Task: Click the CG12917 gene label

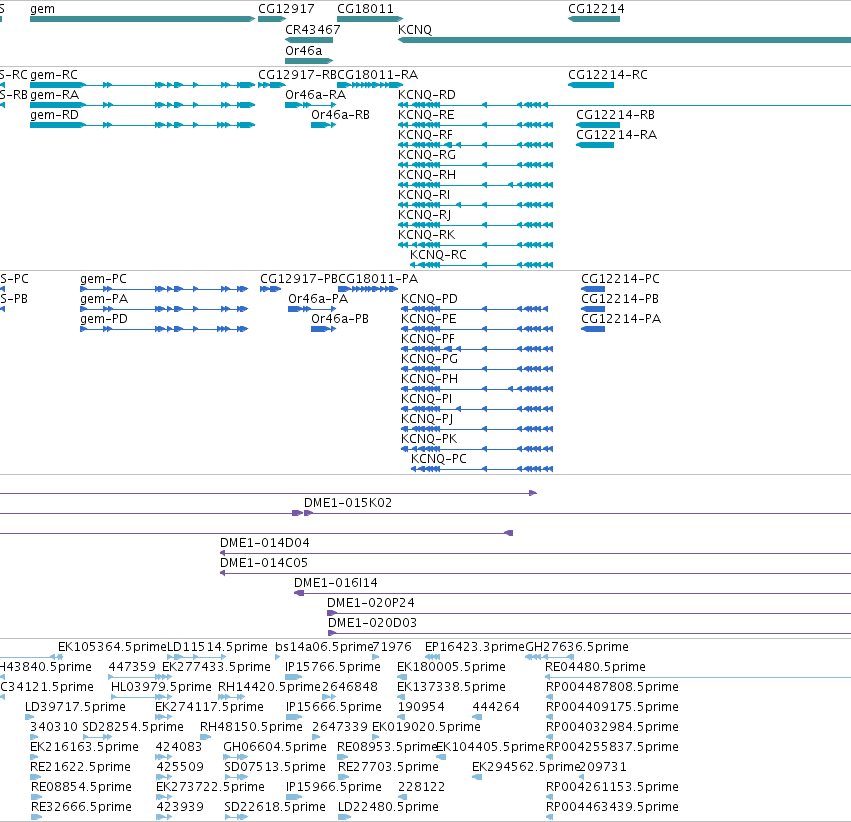Action: [x=286, y=9]
